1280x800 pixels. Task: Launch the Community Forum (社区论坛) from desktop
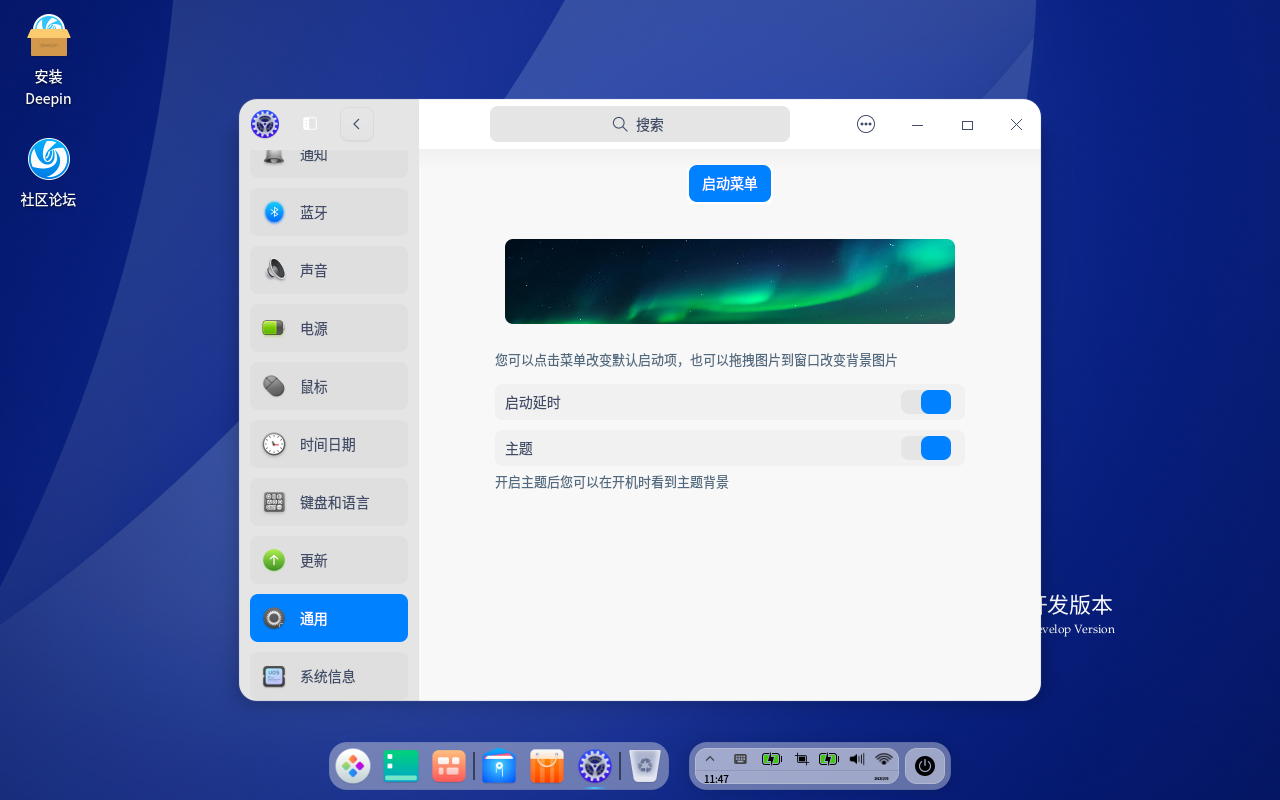coord(47,158)
